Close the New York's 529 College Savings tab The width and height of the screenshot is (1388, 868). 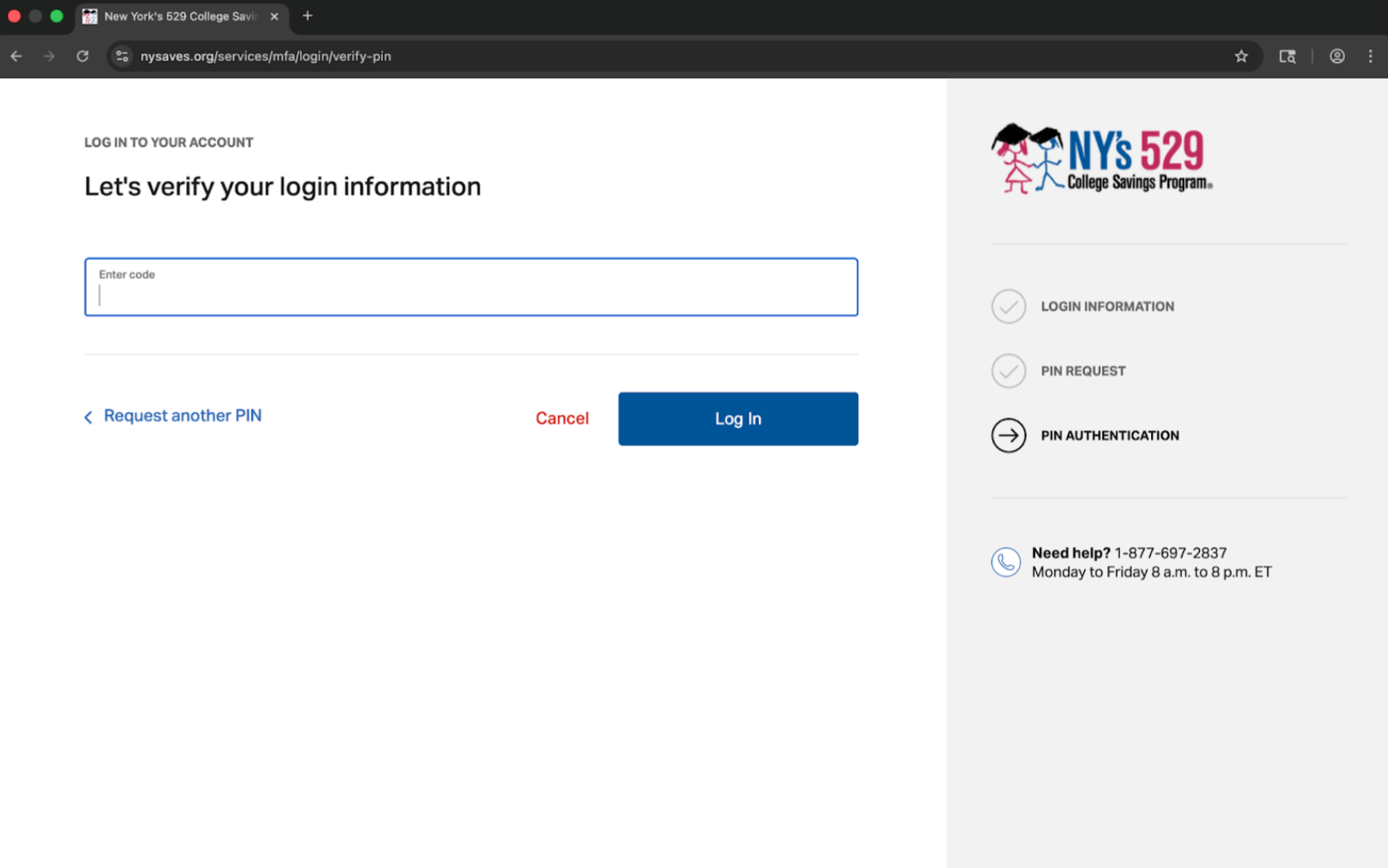(x=274, y=17)
